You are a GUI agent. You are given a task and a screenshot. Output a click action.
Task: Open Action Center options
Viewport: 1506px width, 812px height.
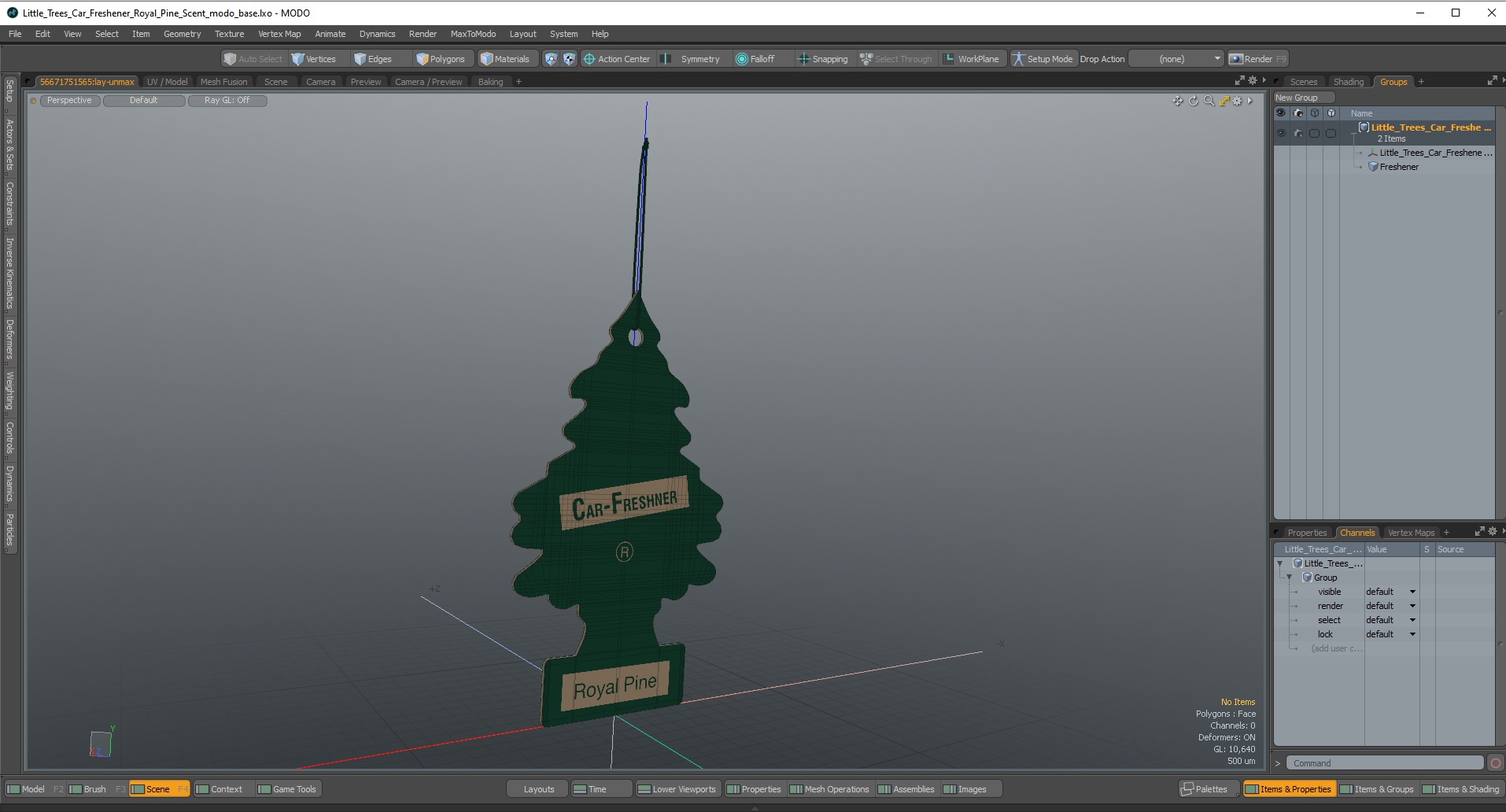[617, 59]
